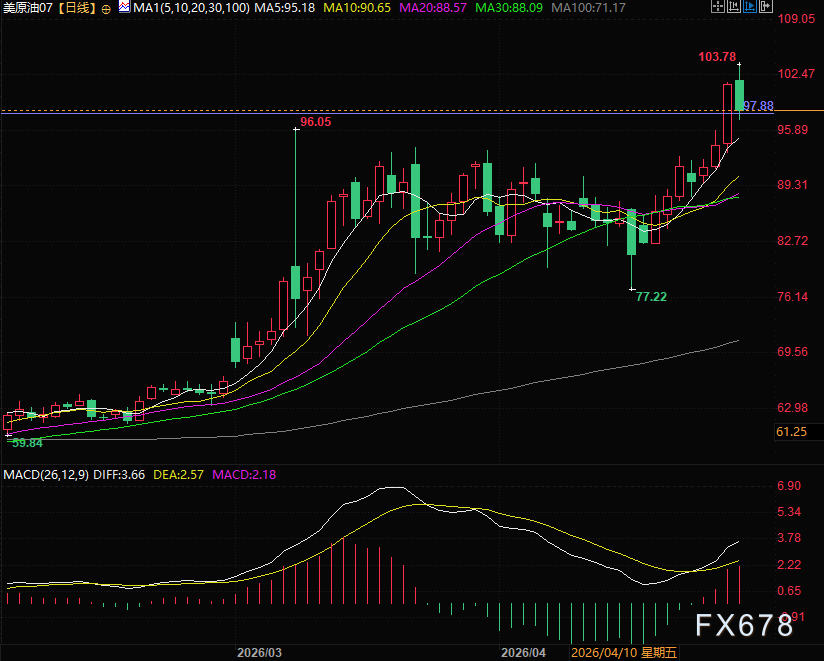Screen dimensions: 824x661
Task: Click the 2.22 MACD axis value
Action: 789,565
